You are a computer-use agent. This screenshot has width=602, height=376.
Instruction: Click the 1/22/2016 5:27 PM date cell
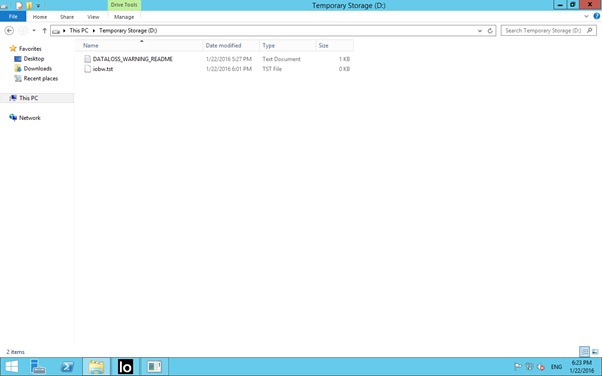point(229,59)
